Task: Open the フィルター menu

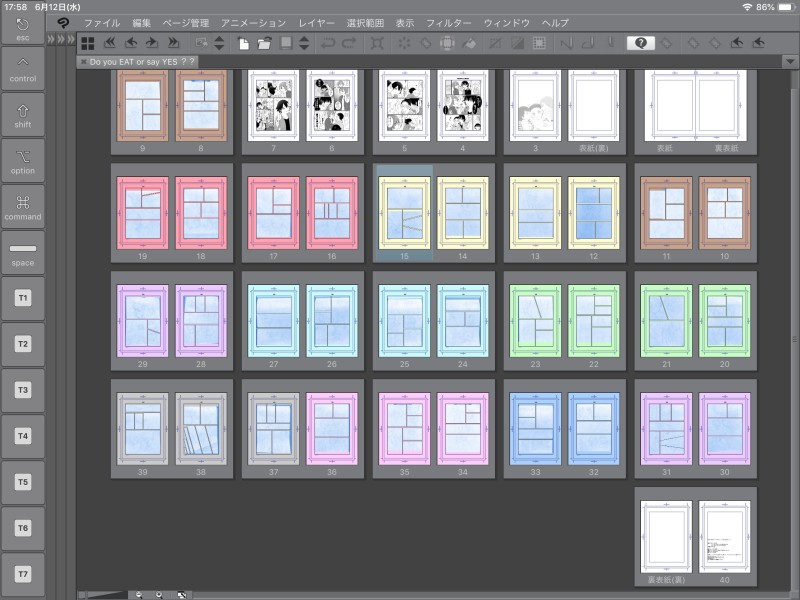Action: point(448,23)
